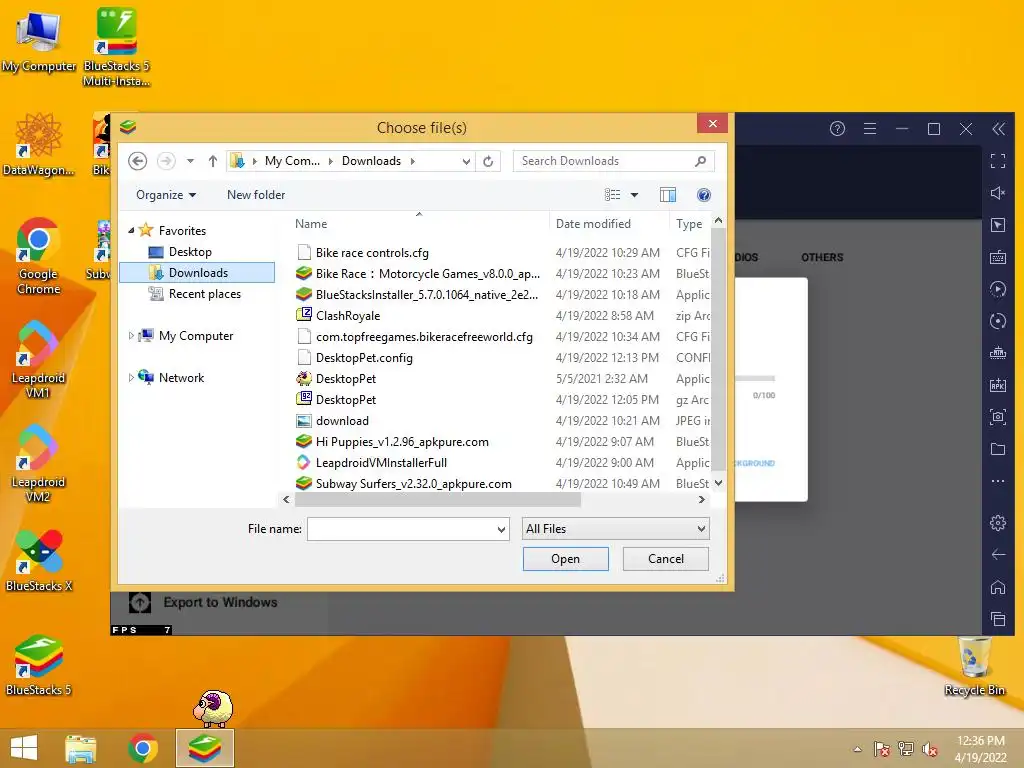Select Recent places in Favorites
The image size is (1024, 768).
[204, 294]
